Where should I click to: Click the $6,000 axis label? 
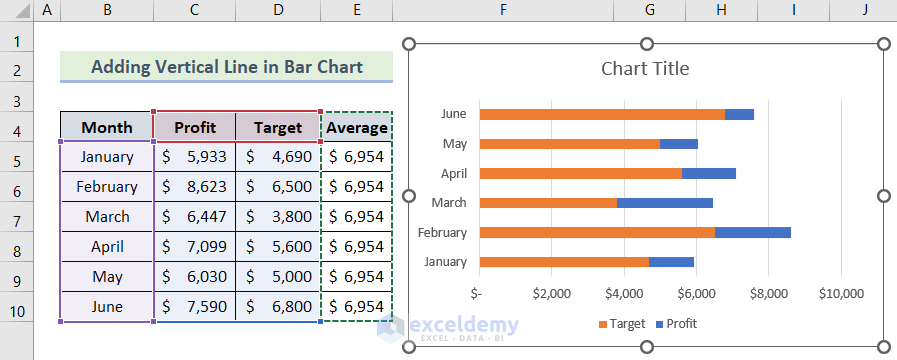click(696, 294)
